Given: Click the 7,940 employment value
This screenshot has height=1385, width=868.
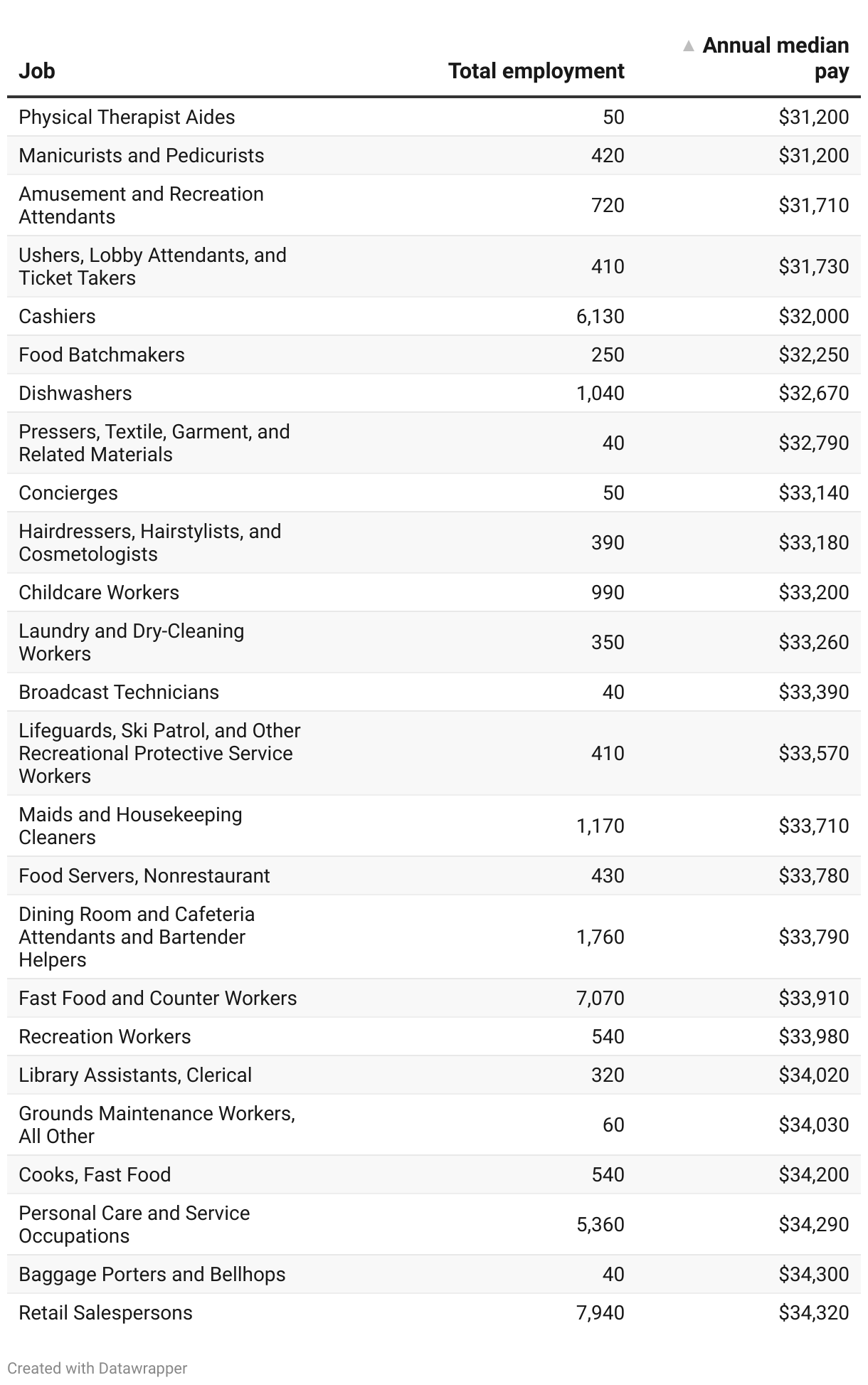Looking at the screenshot, I should [x=600, y=1312].
